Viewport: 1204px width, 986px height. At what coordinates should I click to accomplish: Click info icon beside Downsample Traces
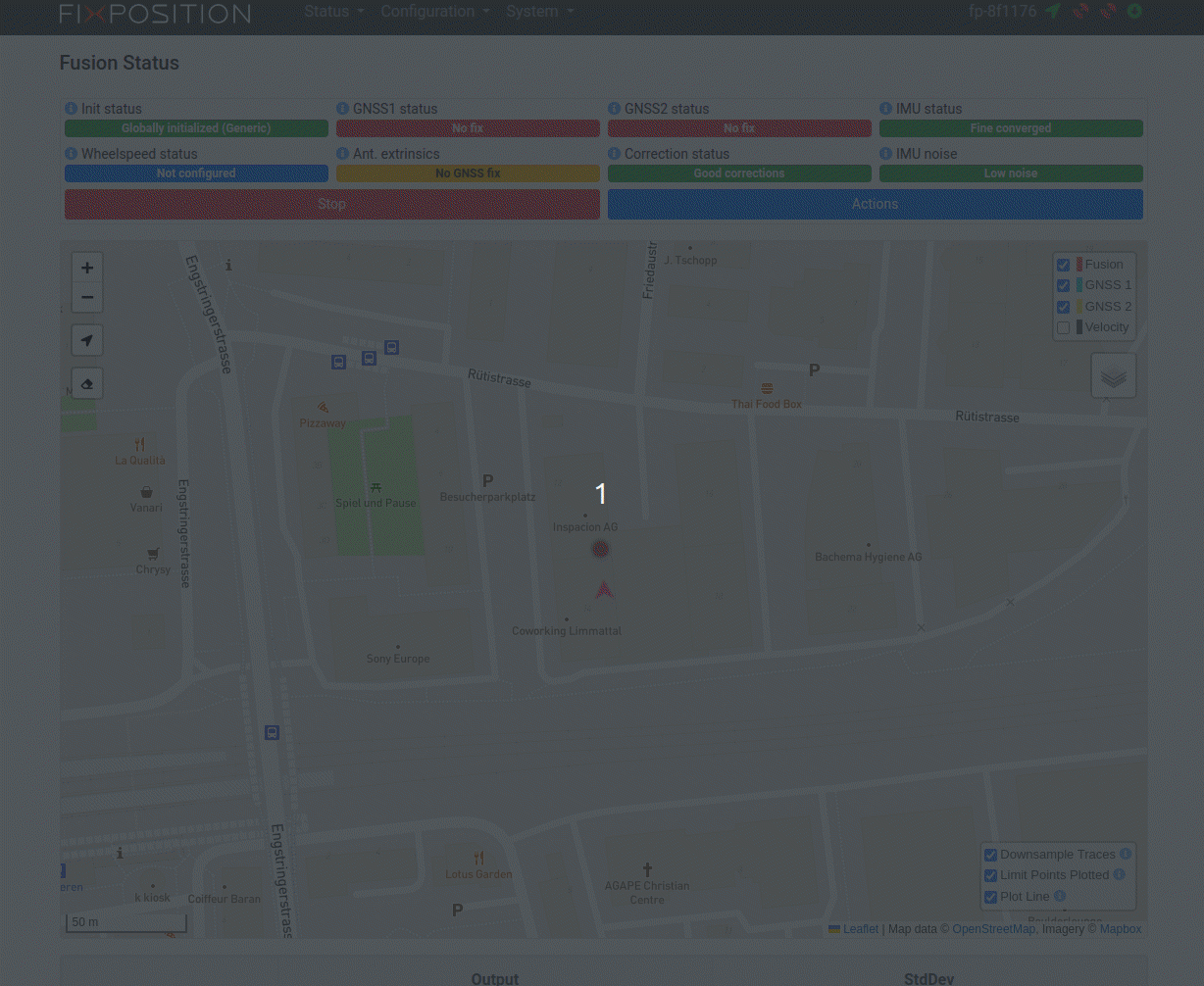(x=1126, y=854)
